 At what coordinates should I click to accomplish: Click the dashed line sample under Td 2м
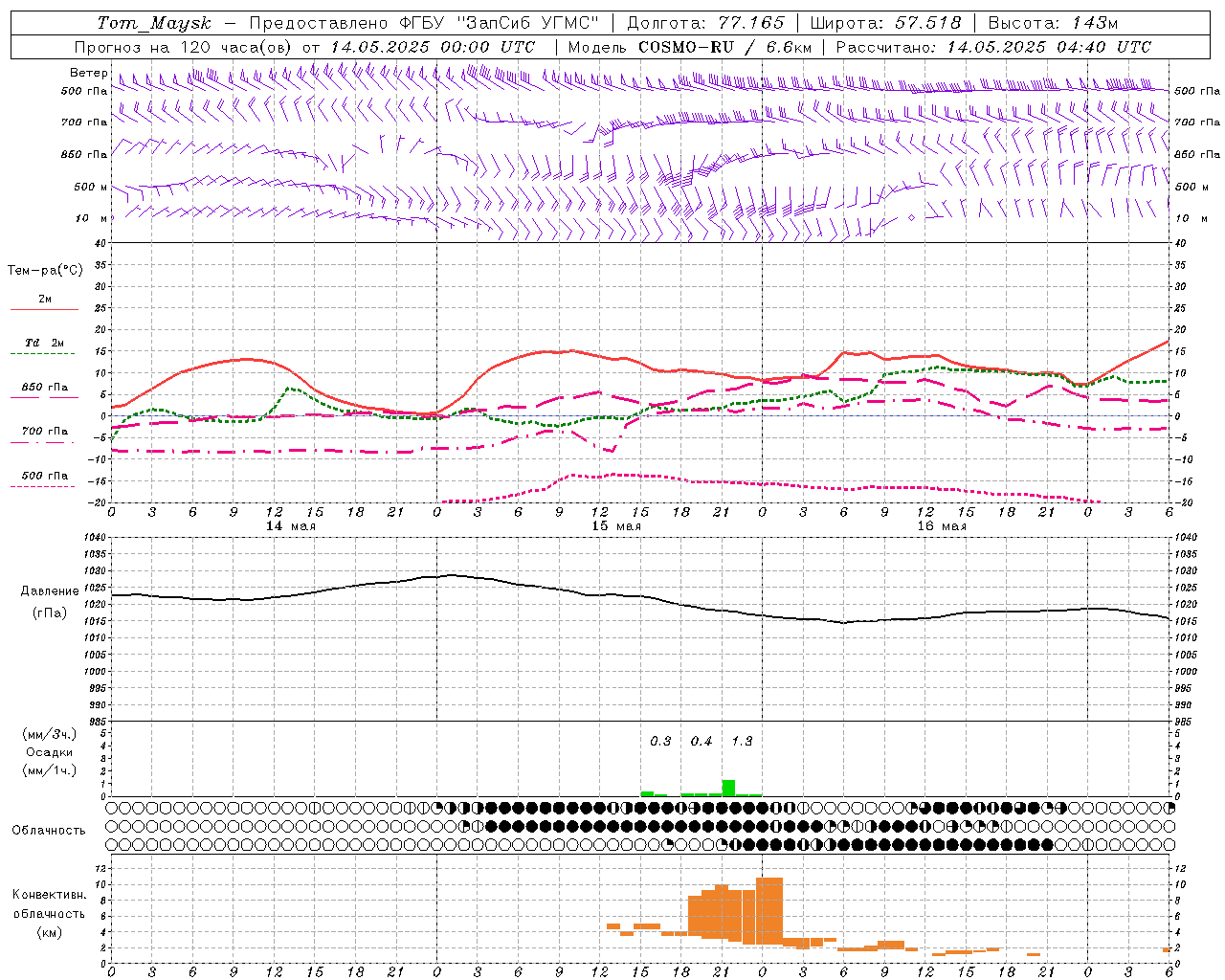(42, 354)
